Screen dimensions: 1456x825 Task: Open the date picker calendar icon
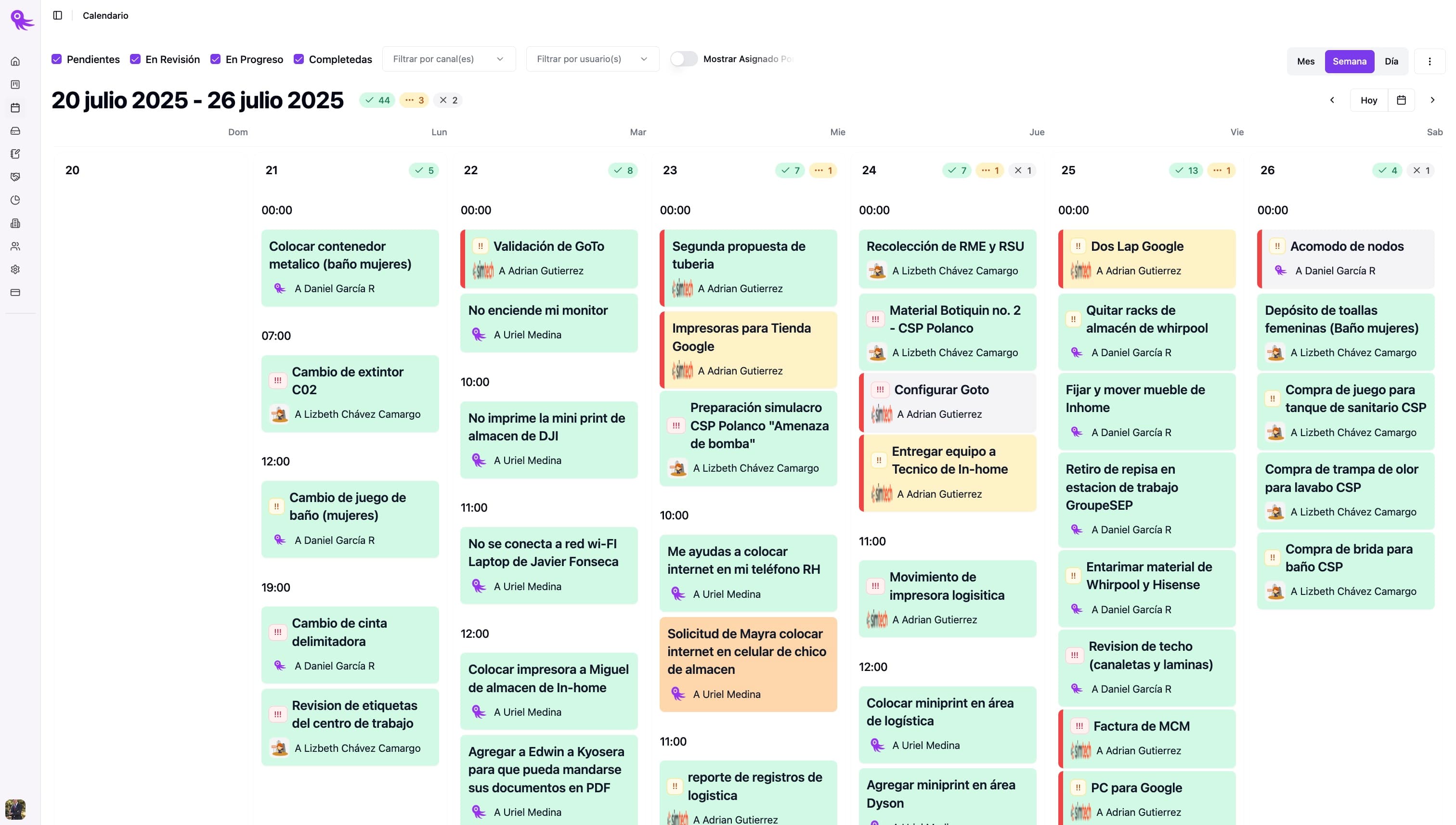1401,100
